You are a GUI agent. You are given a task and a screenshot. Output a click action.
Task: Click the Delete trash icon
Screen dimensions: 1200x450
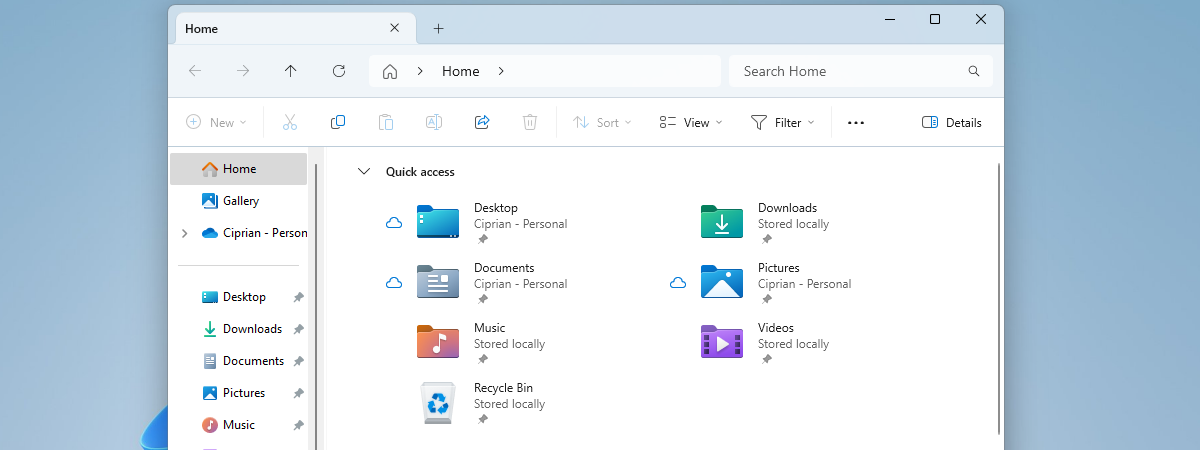click(x=530, y=122)
